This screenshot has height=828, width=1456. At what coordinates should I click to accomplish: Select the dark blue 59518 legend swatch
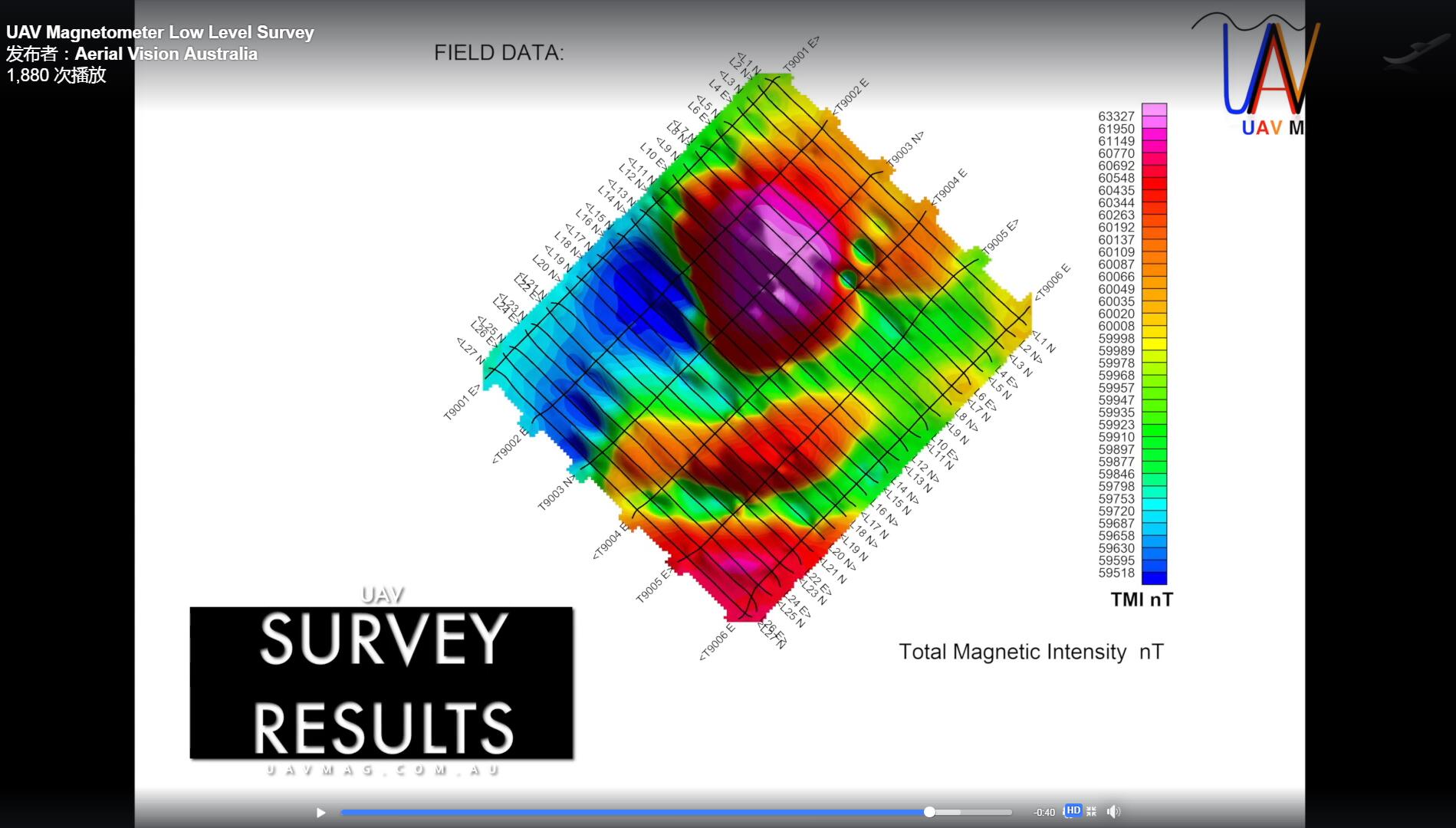[x=1154, y=578]
